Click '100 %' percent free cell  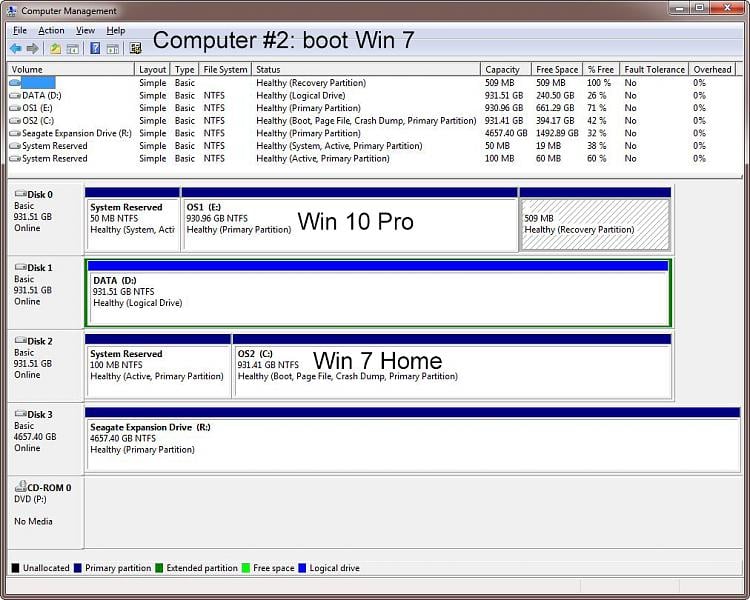[x=599, y=83]
